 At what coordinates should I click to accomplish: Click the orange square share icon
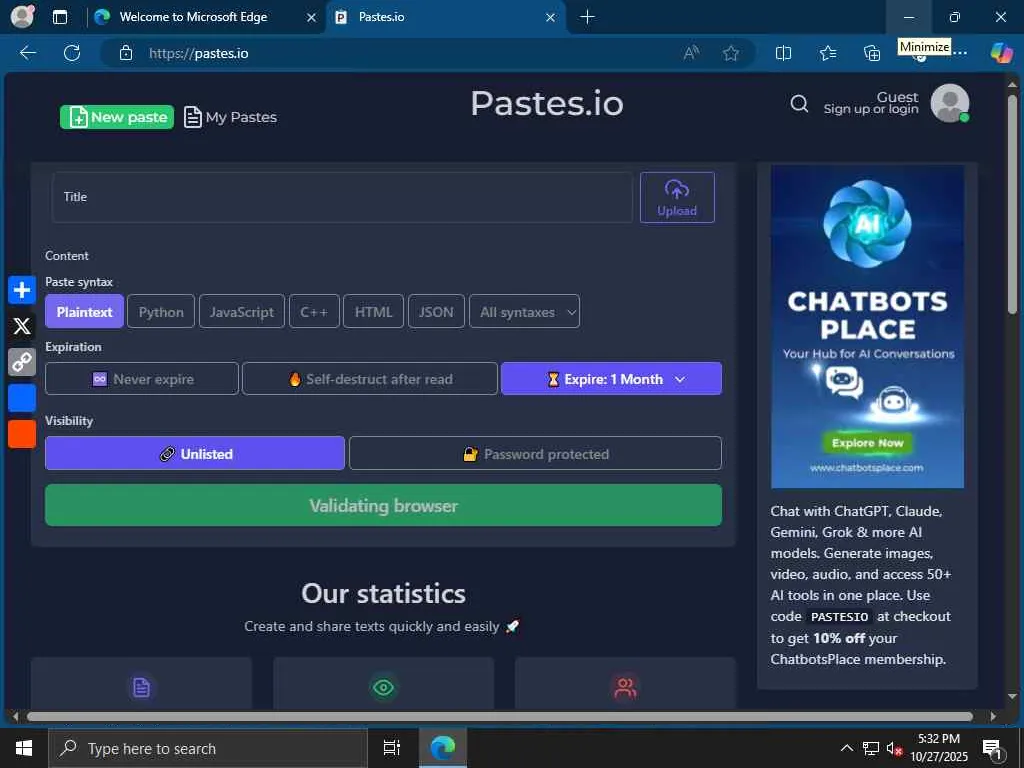(22, 434)
